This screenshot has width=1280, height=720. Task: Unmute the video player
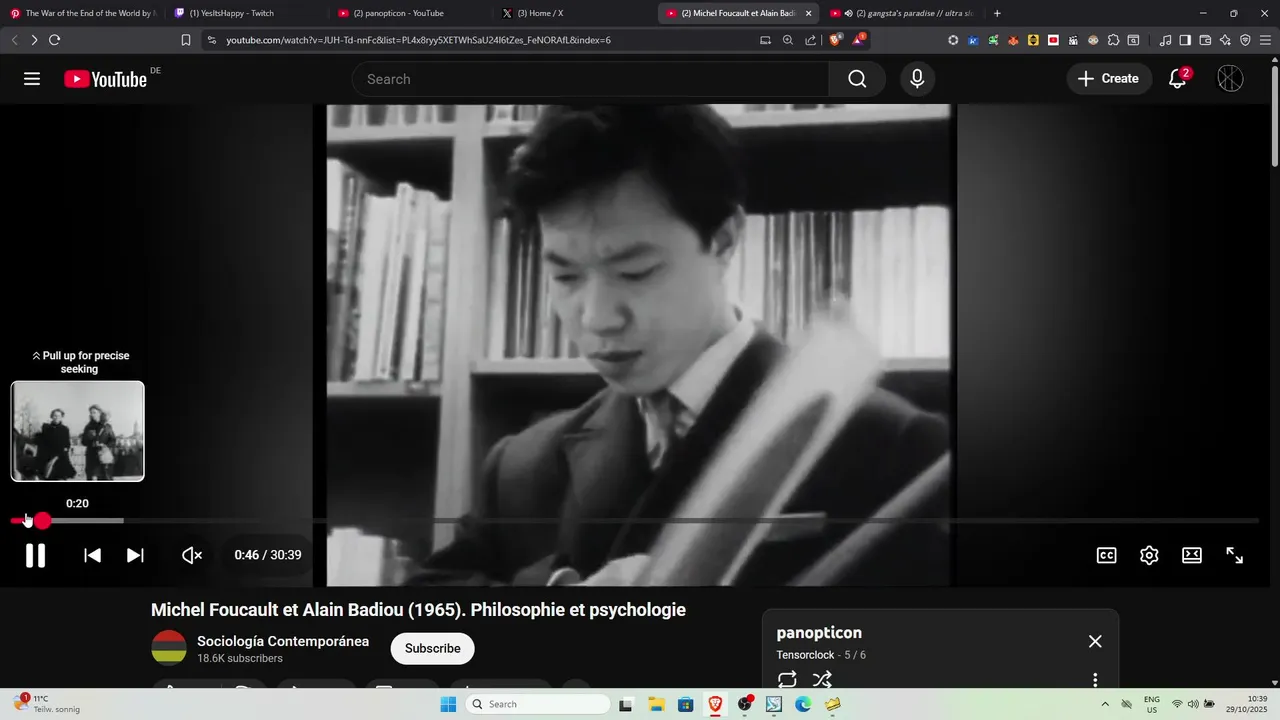(x=192, y=555)
